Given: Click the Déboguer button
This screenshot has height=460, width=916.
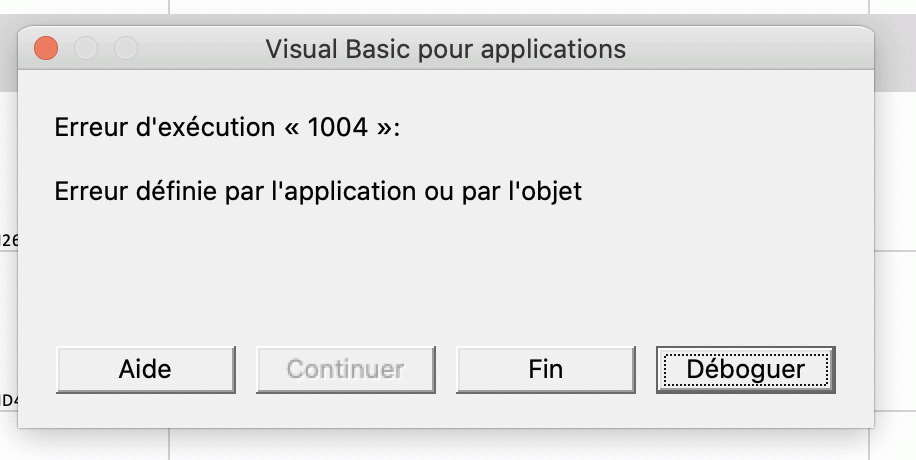Looking at the screenshot, I should click(745, 369).
